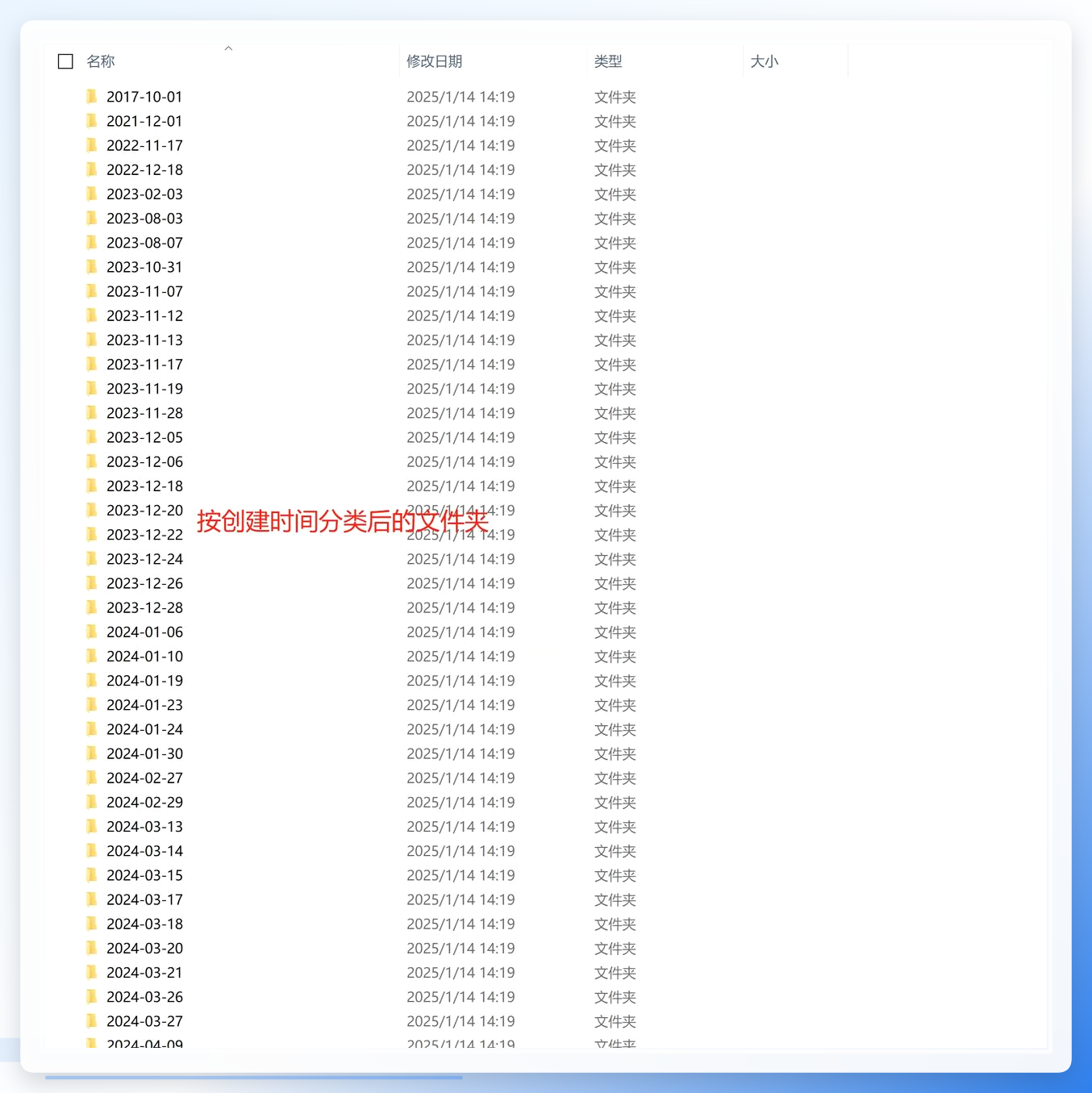
Task: Select folder name 2023-12-28
Action: coord(144,607)
